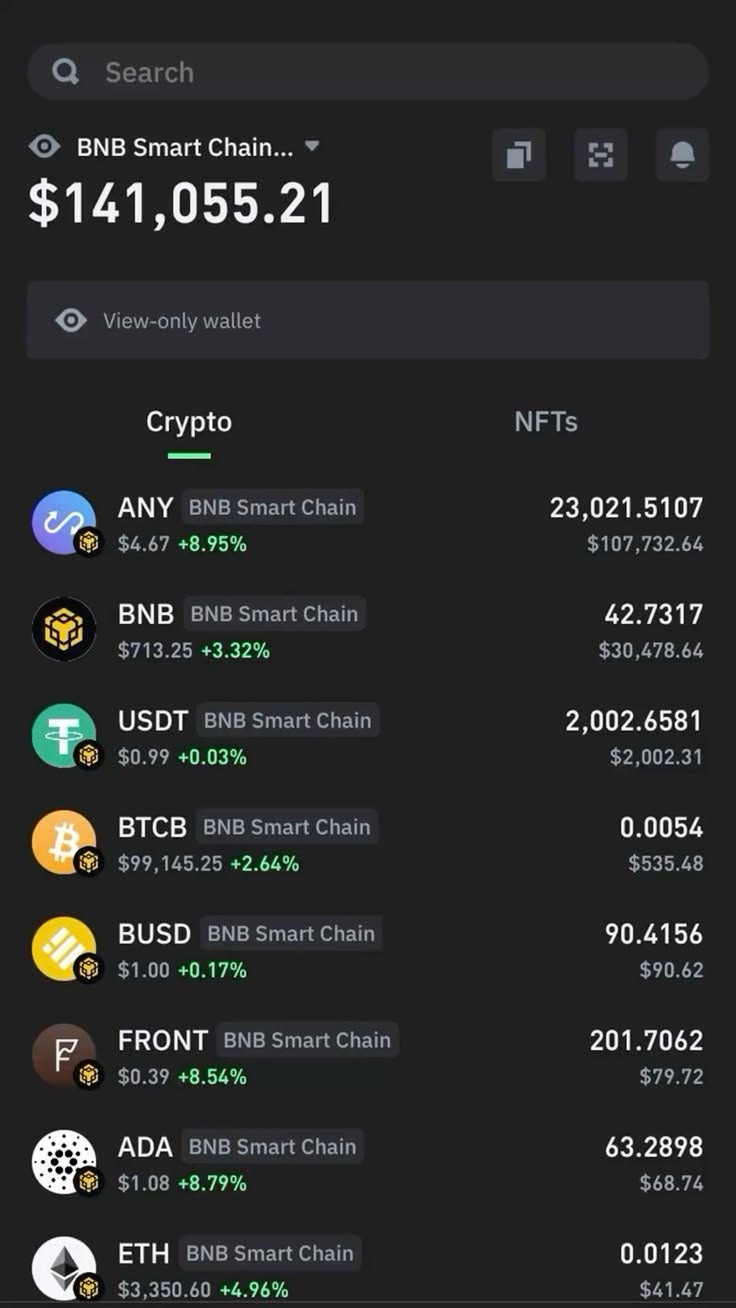This screenshot has height=1308, width=736.
Task: Click the copy address icon
Action: pos(519,155)
